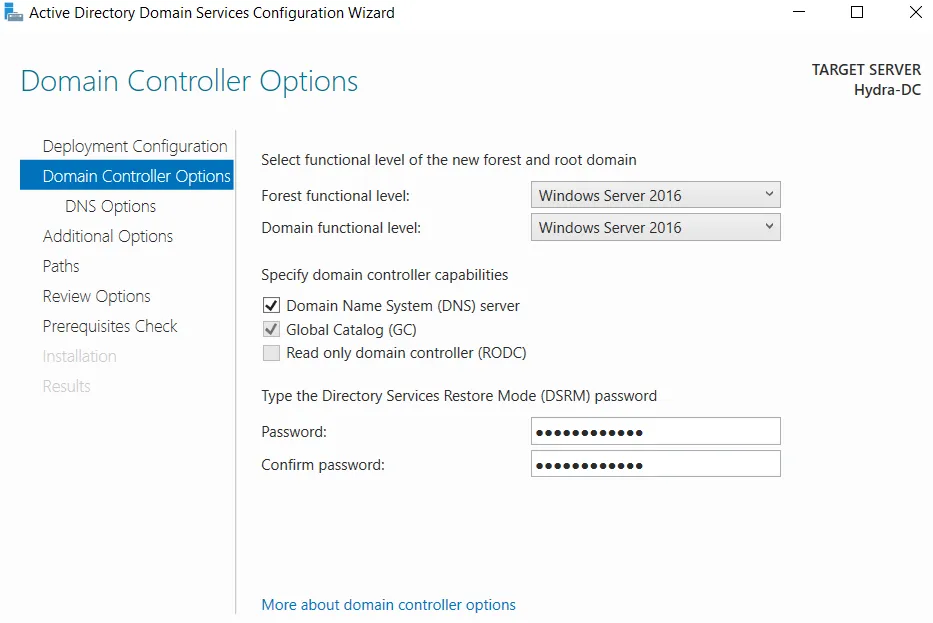Select Domain Controller Options in sidebar

coord(127,176)
